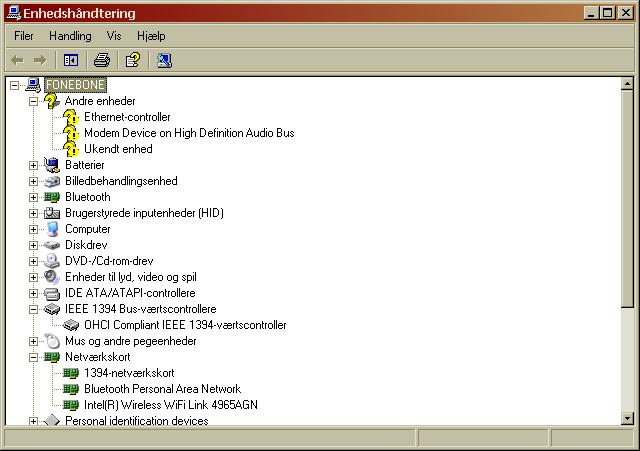Collapse the FONEBONE root node
The image size is (640, 451).
pos(15,85)
